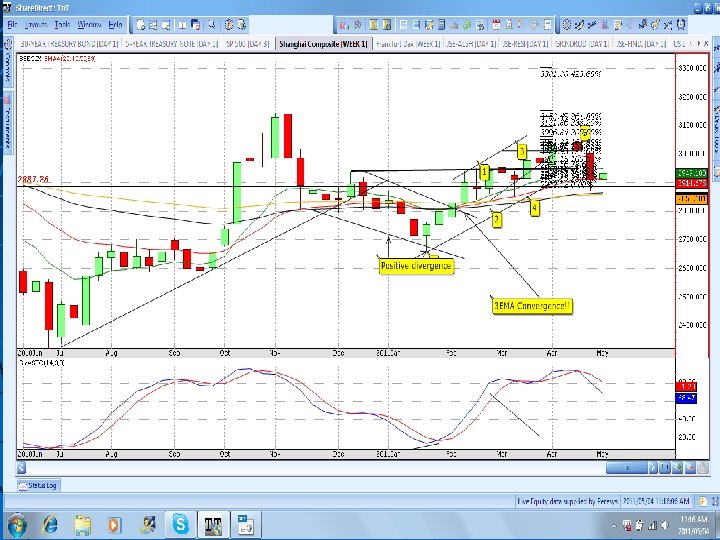Open the Windows Start menu
Image resolution: width=720 pixels, height=540 pixels.
(17, 524)
